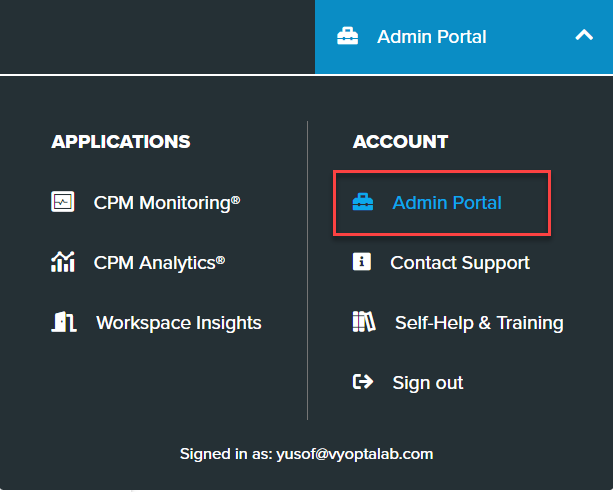Click the CPM Monitoring pulse icon

click(63, 202)
